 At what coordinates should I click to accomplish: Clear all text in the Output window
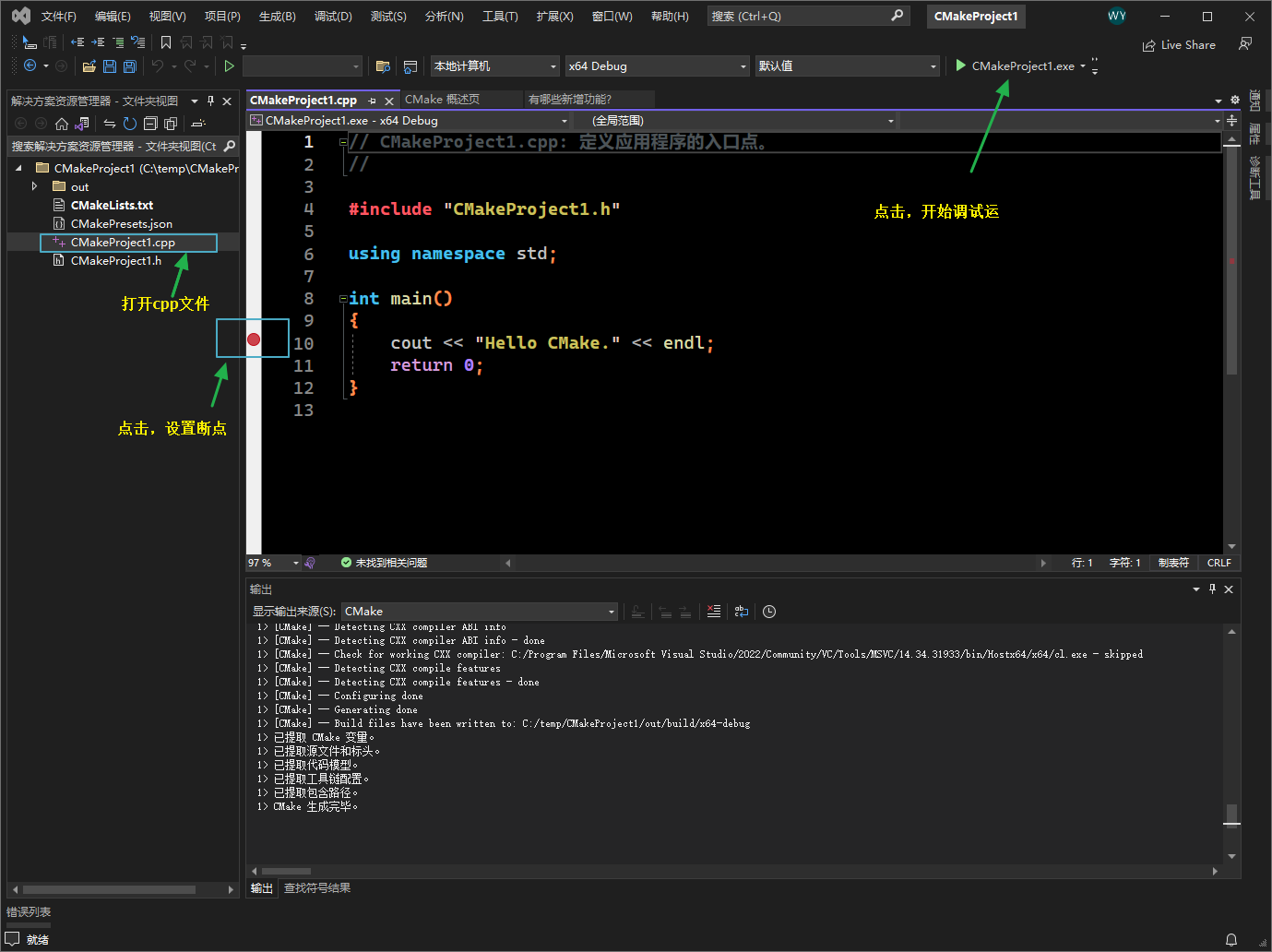coord(714,611)
